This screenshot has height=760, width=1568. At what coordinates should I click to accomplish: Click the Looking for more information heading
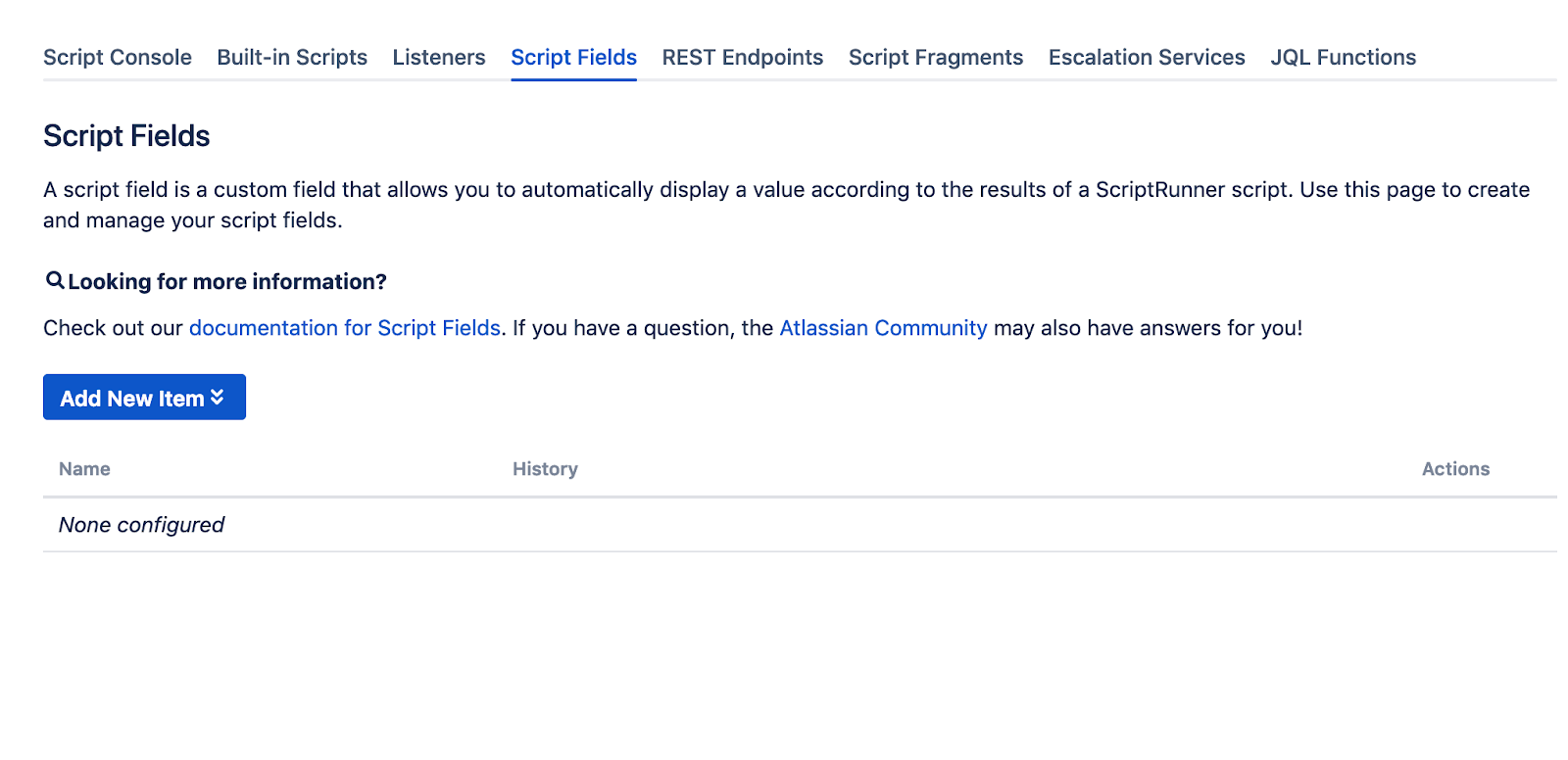[227, 282]
